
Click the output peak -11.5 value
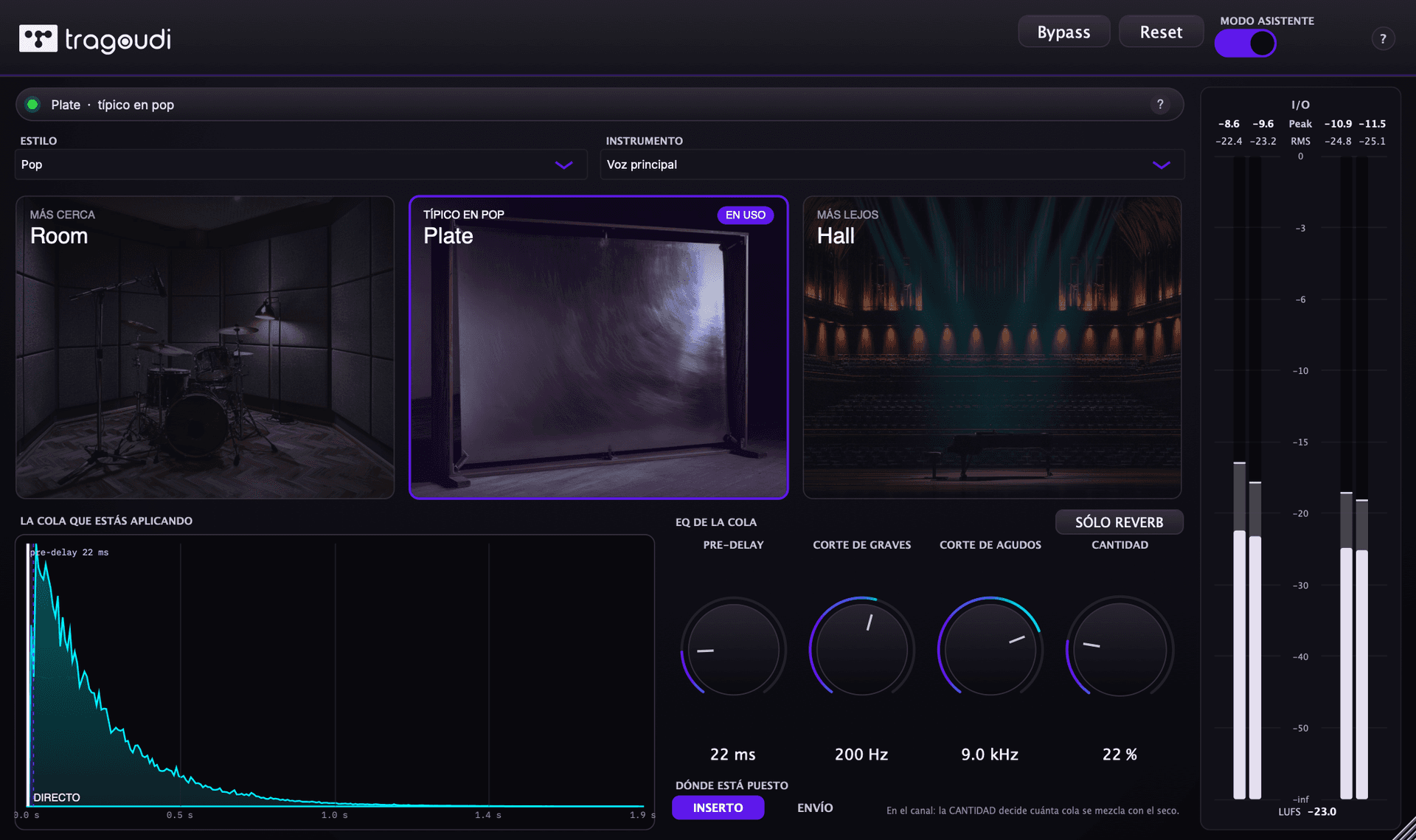[x=1372, y=124]
